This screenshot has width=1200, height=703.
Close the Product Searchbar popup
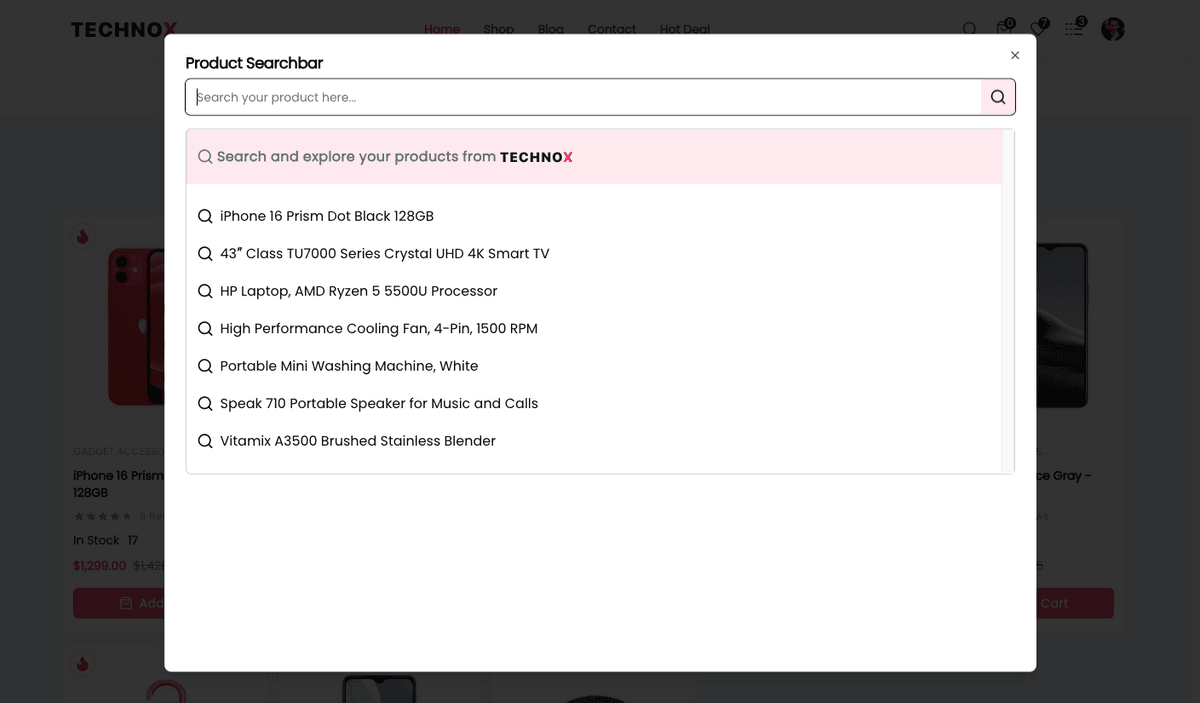coord(1015,55)
